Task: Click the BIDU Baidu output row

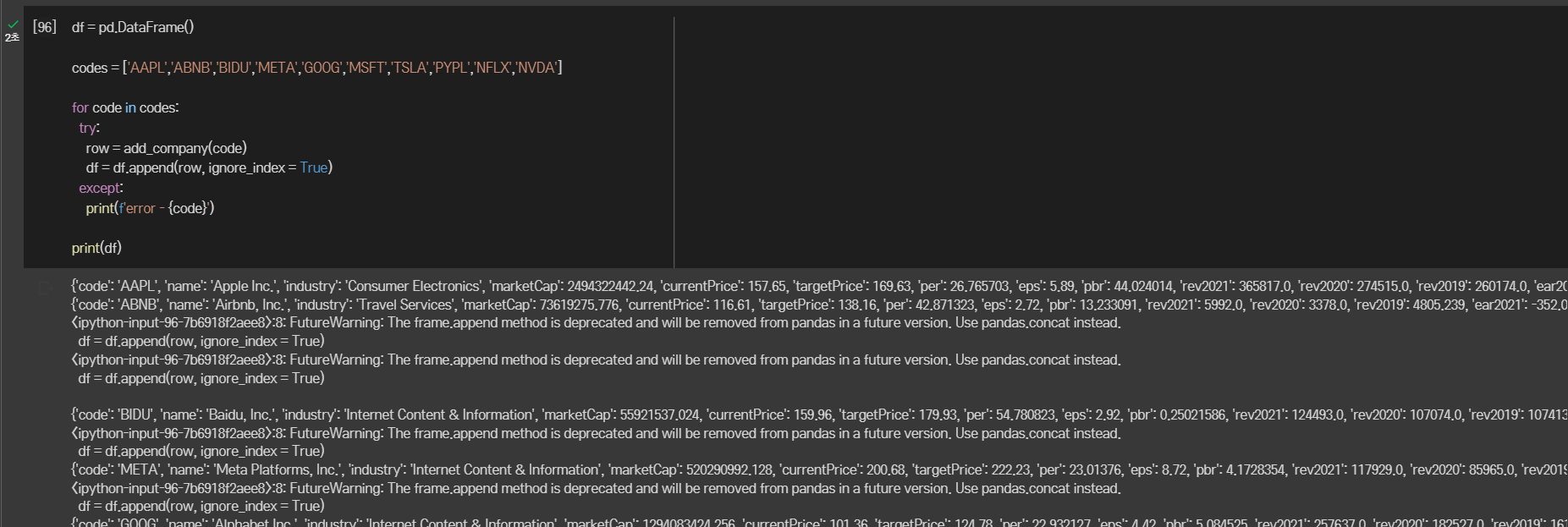Action: pos(819,414)
